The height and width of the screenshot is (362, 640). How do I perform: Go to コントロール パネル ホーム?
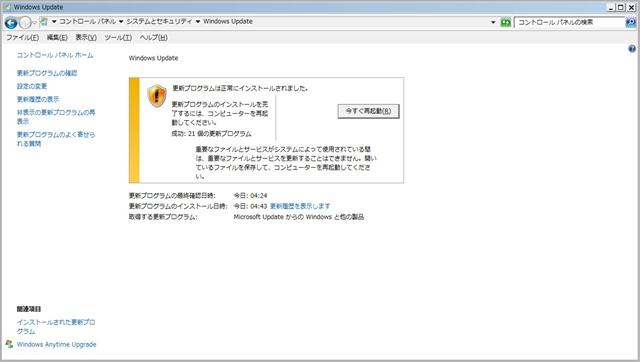pyautogui.click(x=55, y=55)
